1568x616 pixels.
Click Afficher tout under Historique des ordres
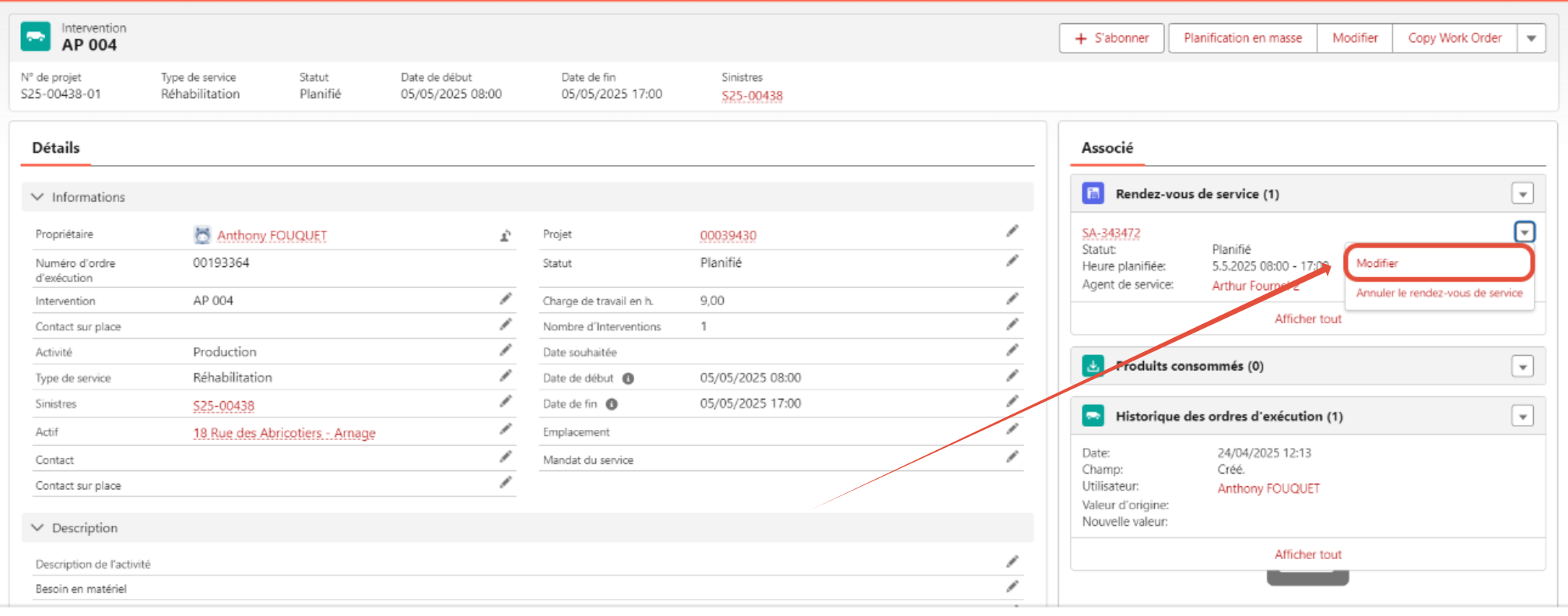pos(1307,554)
